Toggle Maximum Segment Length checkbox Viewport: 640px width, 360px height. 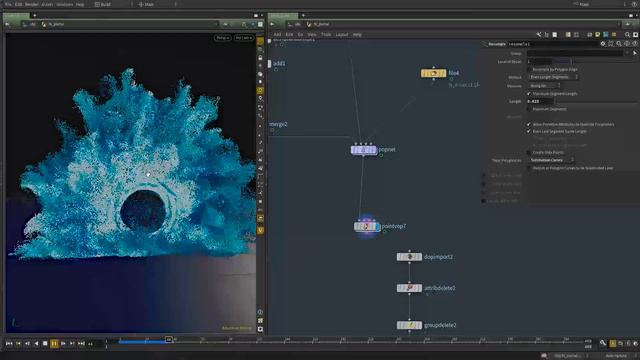pos(529,93)
